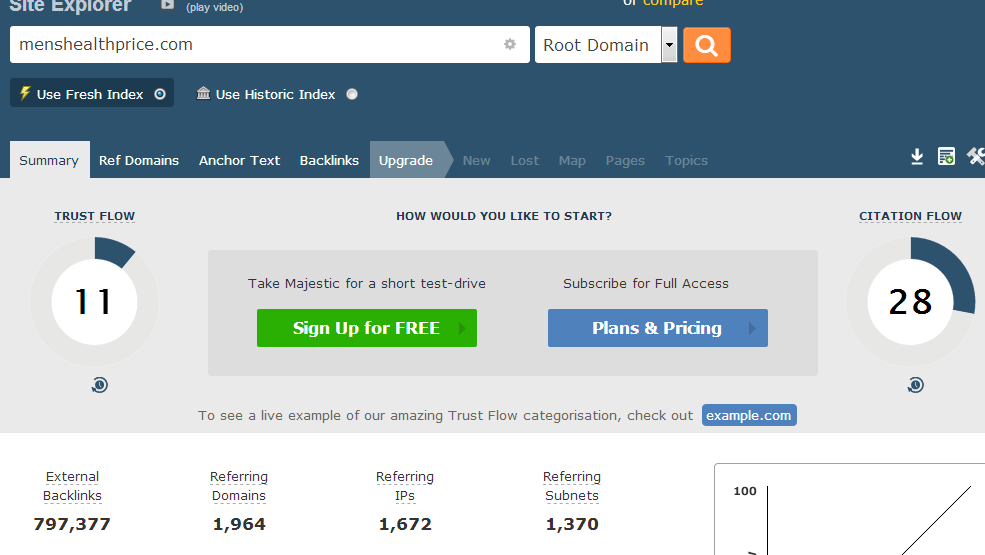Click the orange search magnifier button
The width and height of the screenshot is (985, 555).
(x=707, y=45)
